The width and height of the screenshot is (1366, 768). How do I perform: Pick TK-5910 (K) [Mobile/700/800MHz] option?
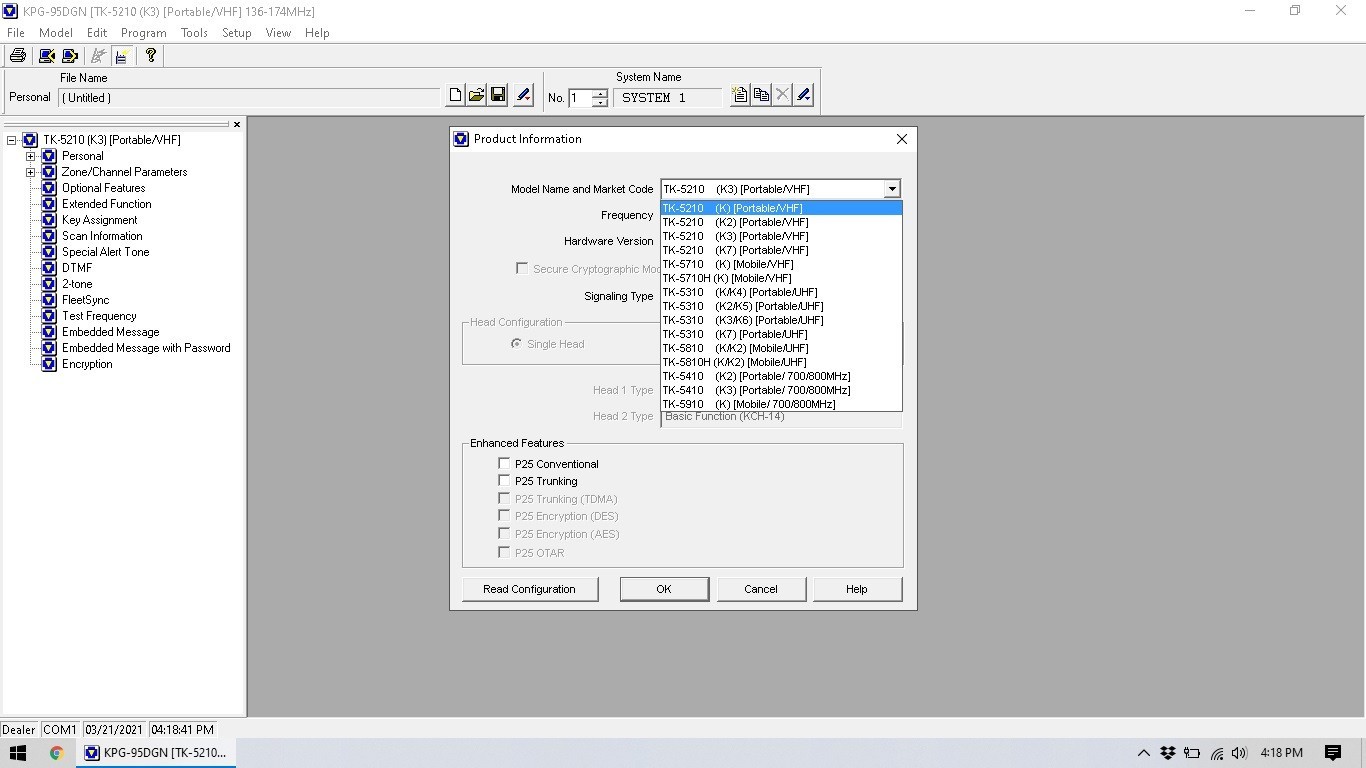tap(781, 404)
